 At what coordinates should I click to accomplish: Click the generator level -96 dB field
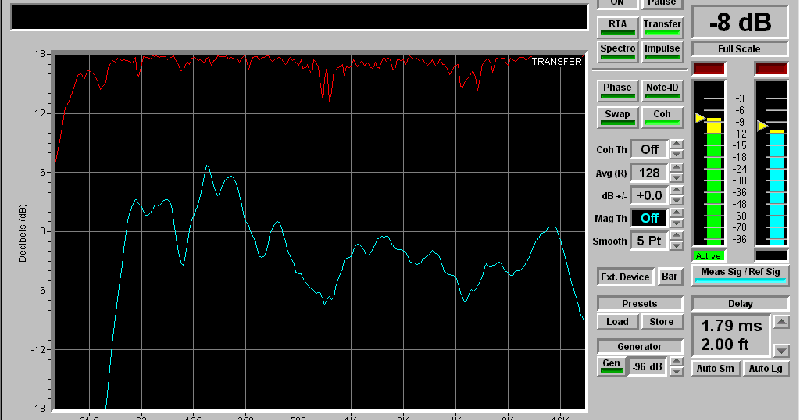647,366
